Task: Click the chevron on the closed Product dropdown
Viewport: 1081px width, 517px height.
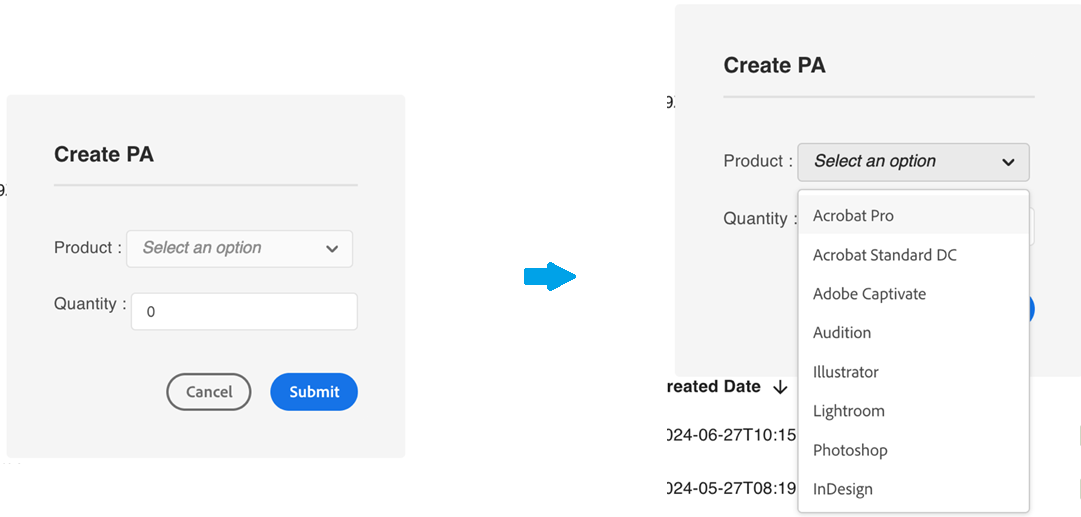Action: (x=332, y=249)
